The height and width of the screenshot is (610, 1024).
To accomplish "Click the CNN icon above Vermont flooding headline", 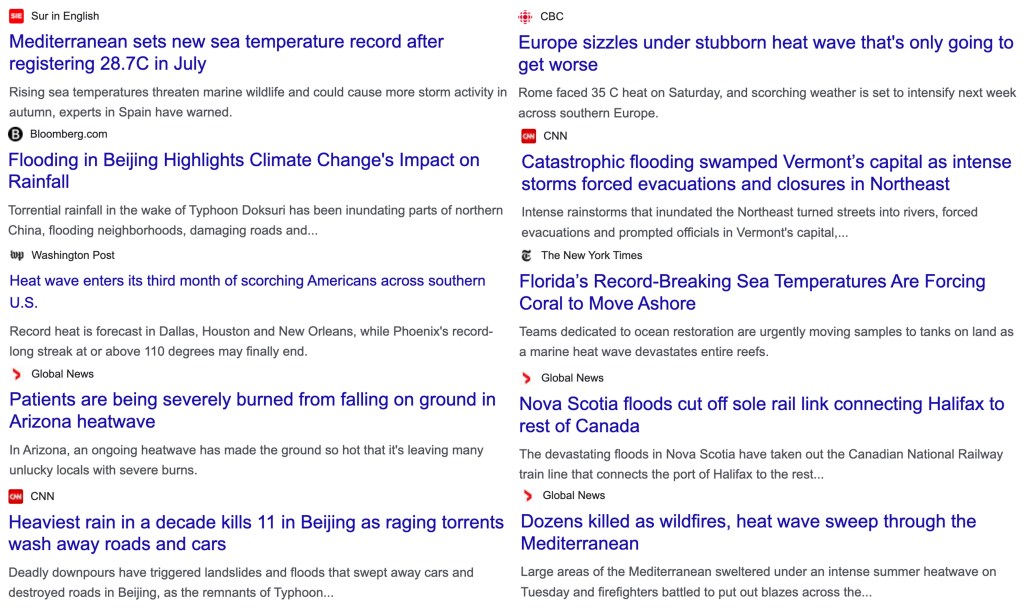I will (x=529, y=136).
